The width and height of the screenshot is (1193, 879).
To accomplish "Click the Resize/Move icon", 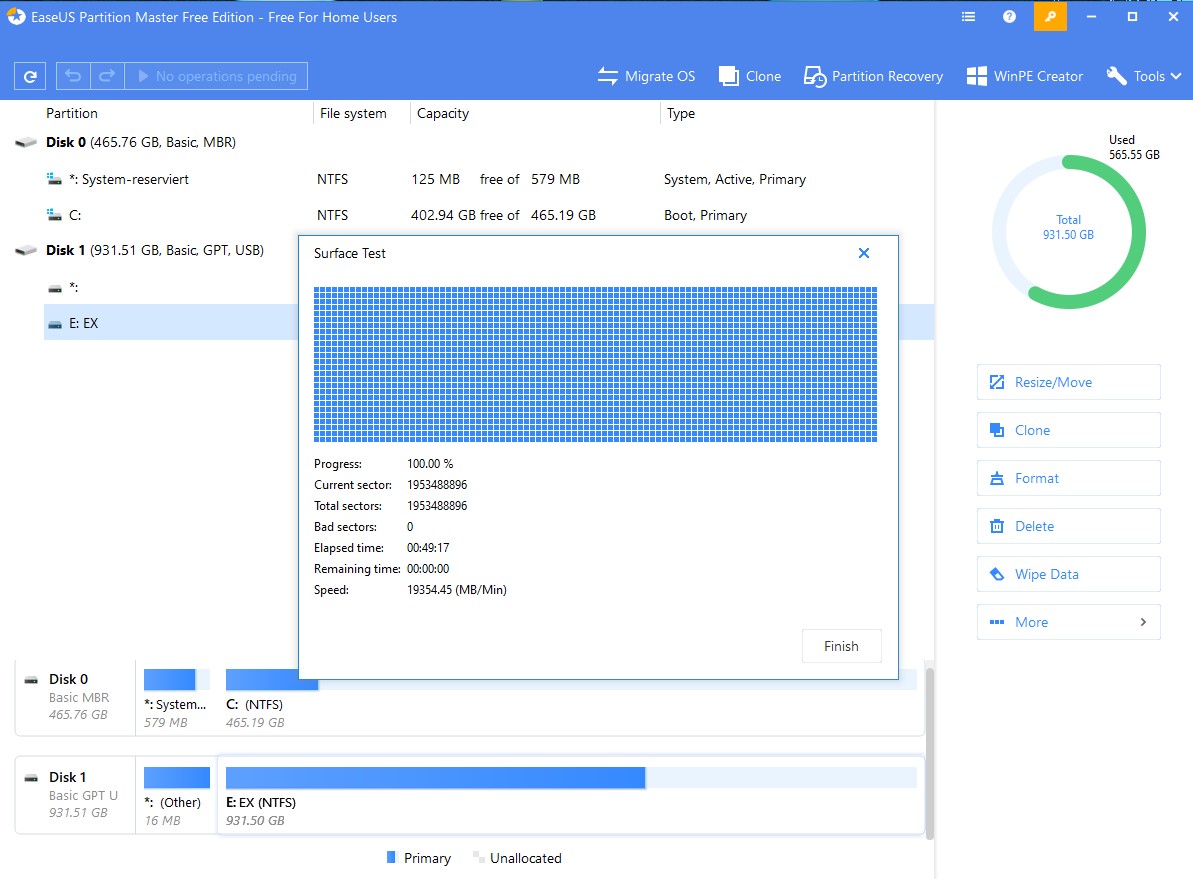I will 997,382.
